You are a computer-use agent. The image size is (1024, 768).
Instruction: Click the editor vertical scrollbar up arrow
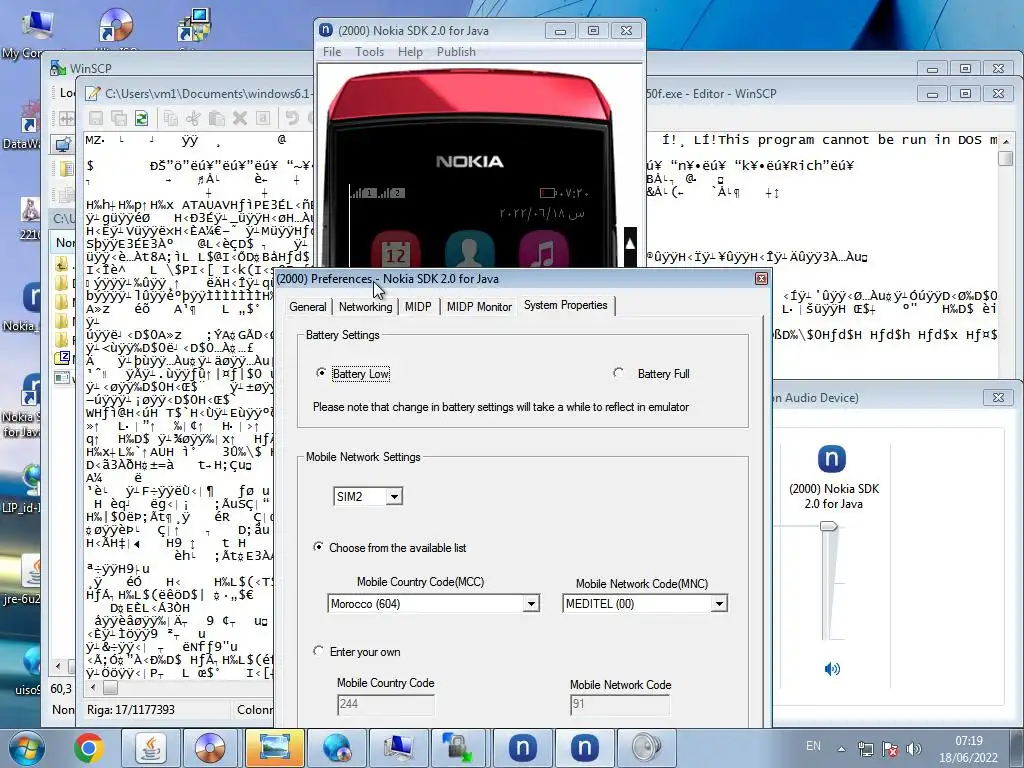tap(1006, 141)
